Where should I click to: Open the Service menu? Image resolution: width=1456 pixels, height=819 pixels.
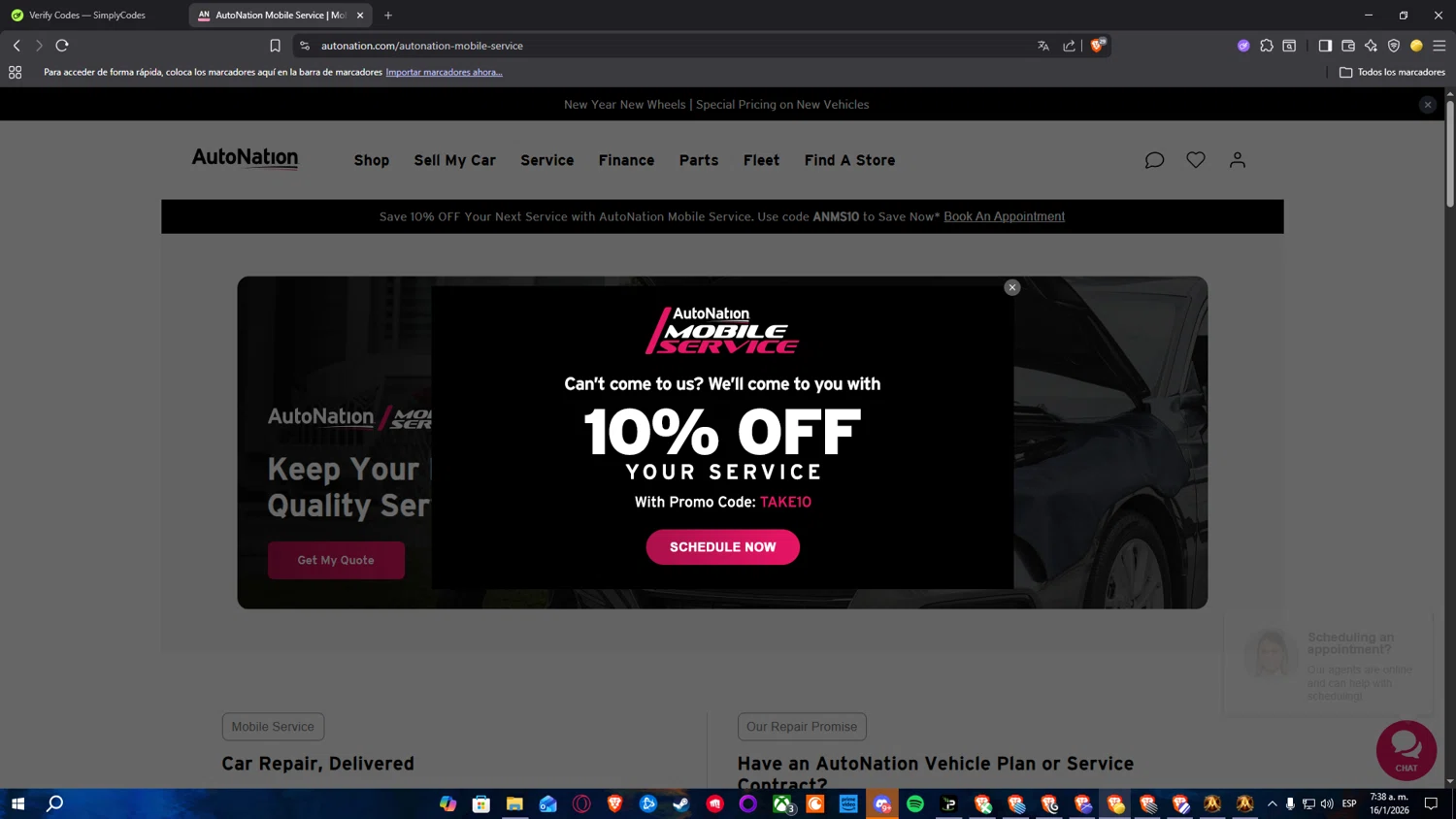547,160
